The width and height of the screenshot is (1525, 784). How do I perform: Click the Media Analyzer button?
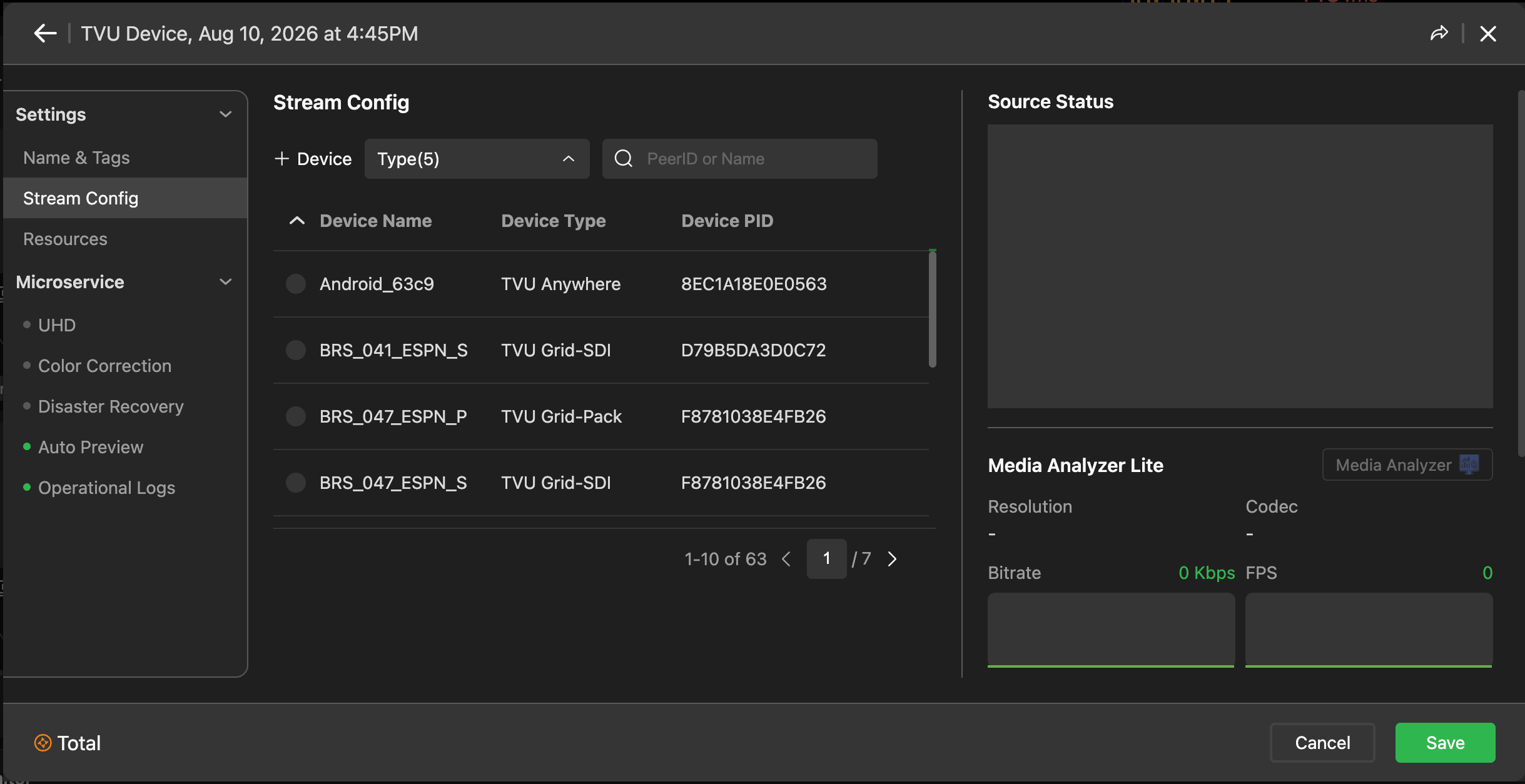(1407, 465)
